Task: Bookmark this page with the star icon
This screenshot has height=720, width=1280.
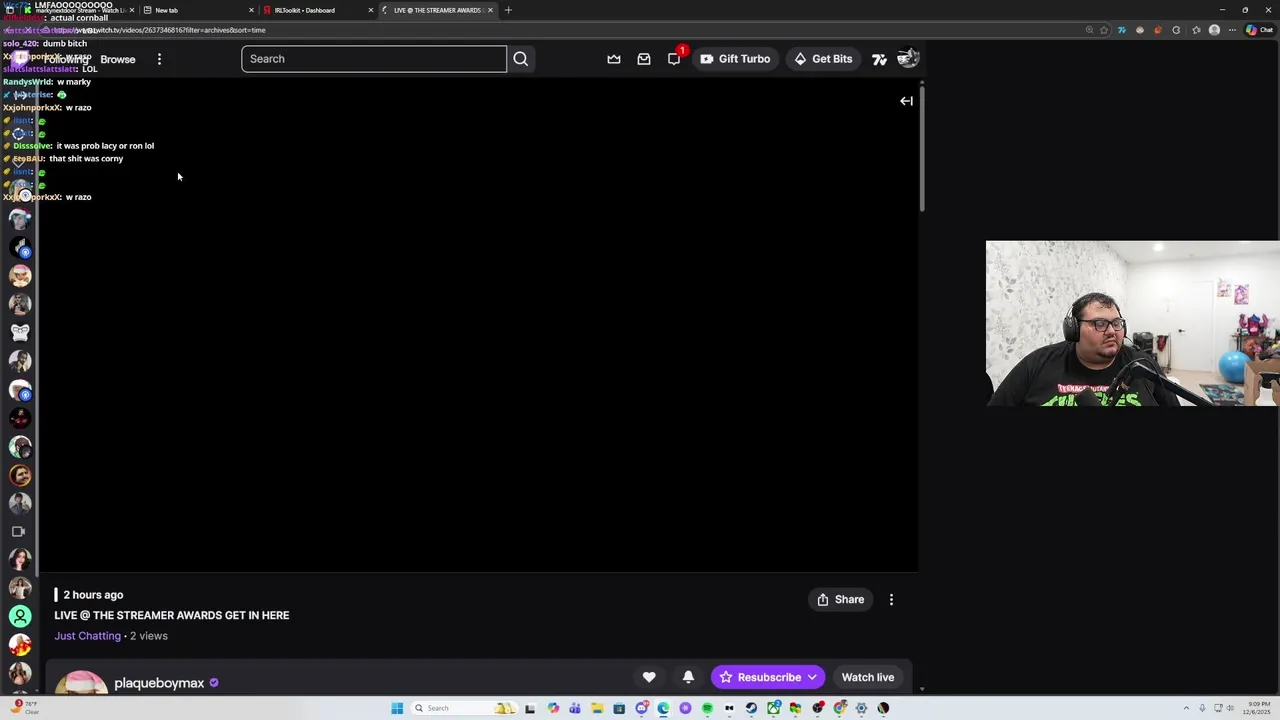Action: 1104,30
